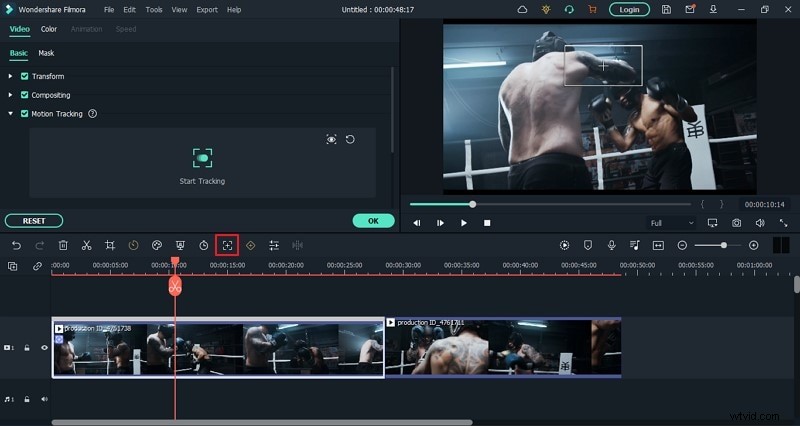This screenshot has height=426, width=800.
Task: Enter fullscreen preview
Action: [x=784, y=223]
